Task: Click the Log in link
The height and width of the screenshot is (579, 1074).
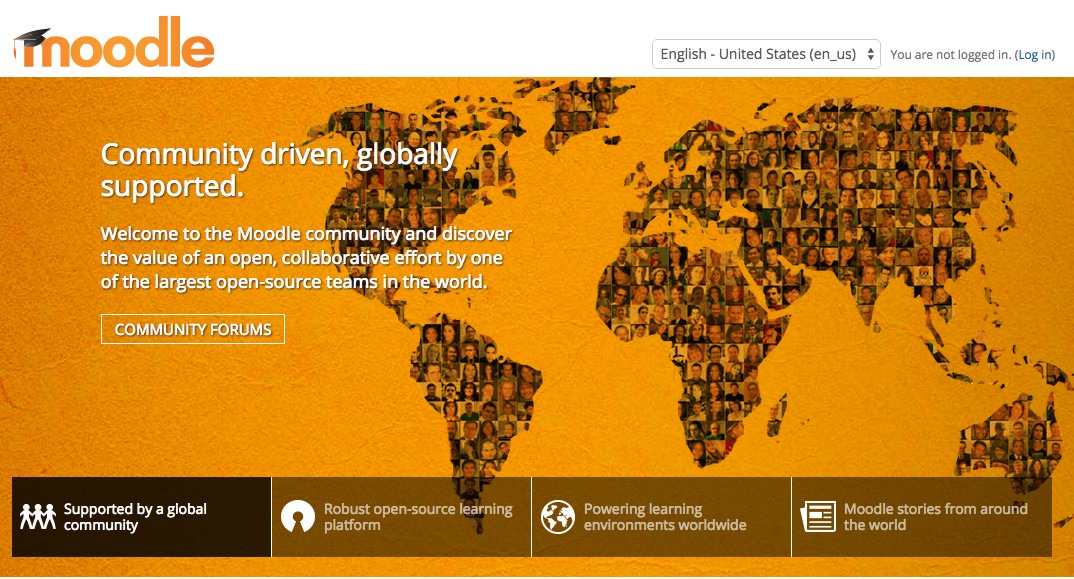Action: point(1035,55)
